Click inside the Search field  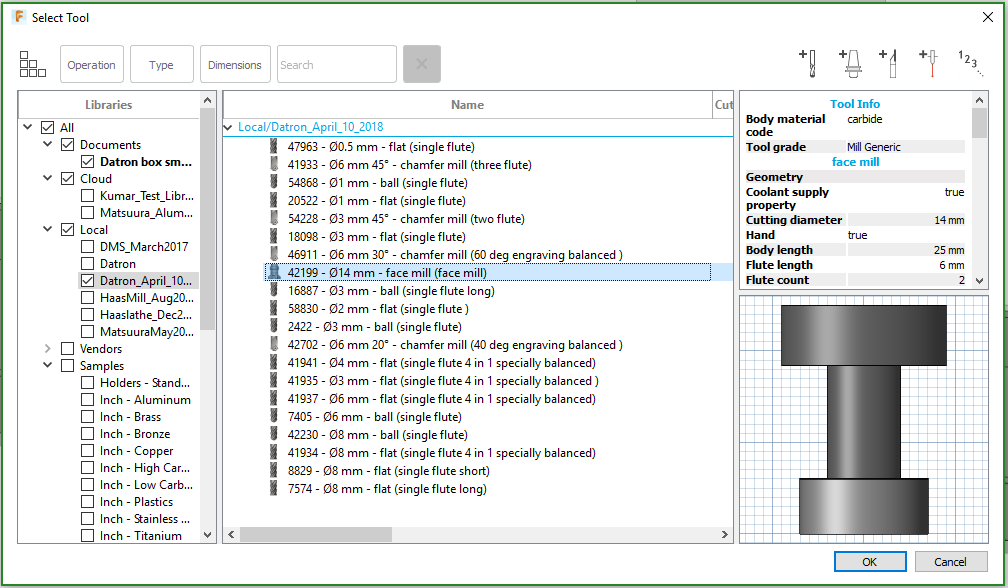(337, 64)
